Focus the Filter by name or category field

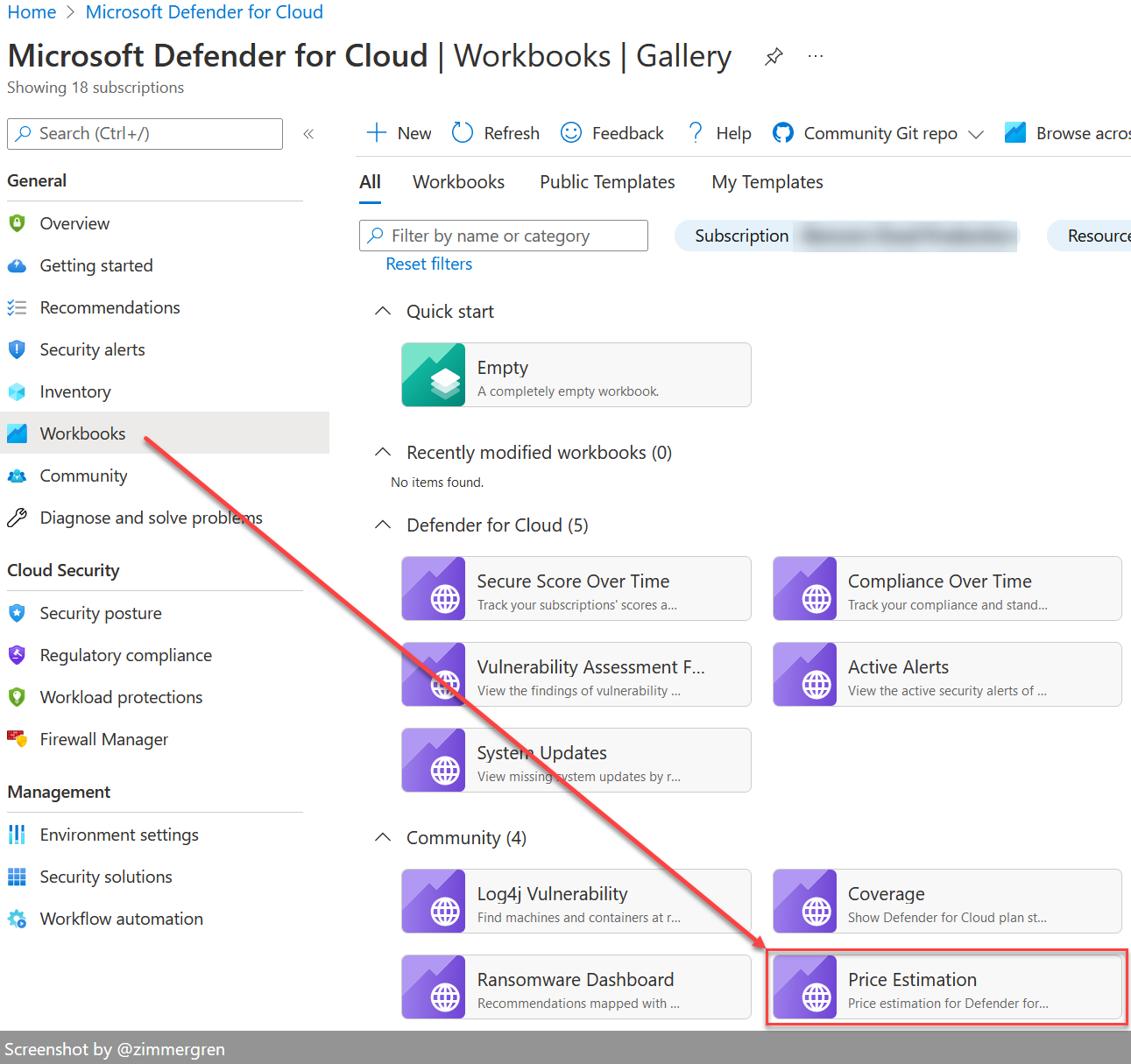click(x=504, y=236)
